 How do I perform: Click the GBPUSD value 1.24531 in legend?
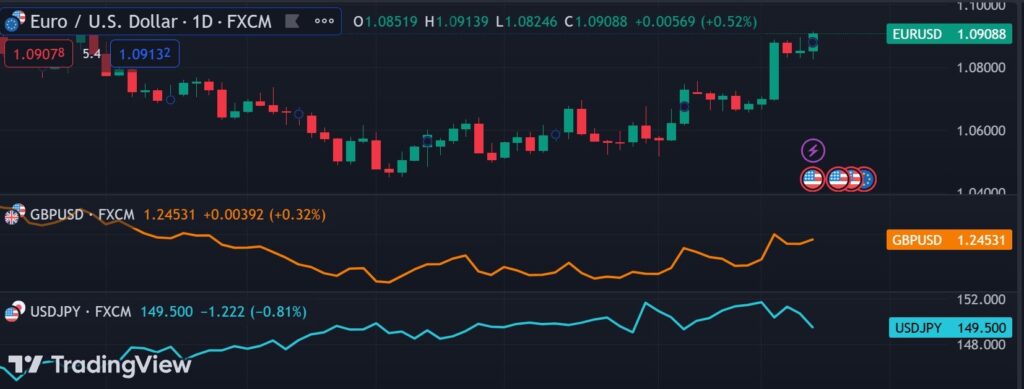point(169,214)
